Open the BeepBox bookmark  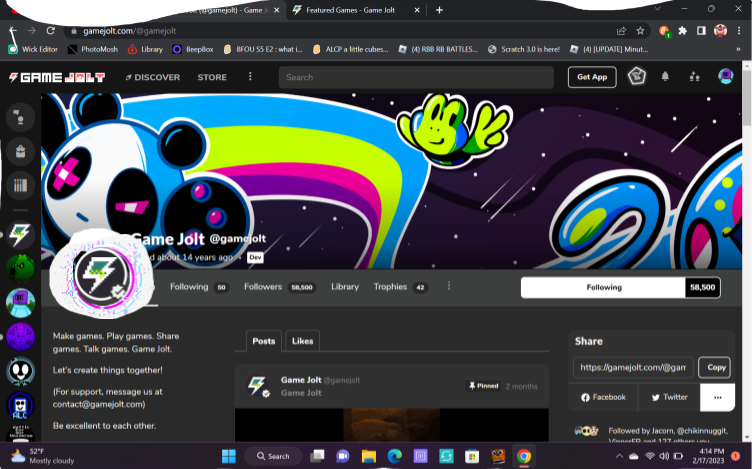tap(193, 49)
